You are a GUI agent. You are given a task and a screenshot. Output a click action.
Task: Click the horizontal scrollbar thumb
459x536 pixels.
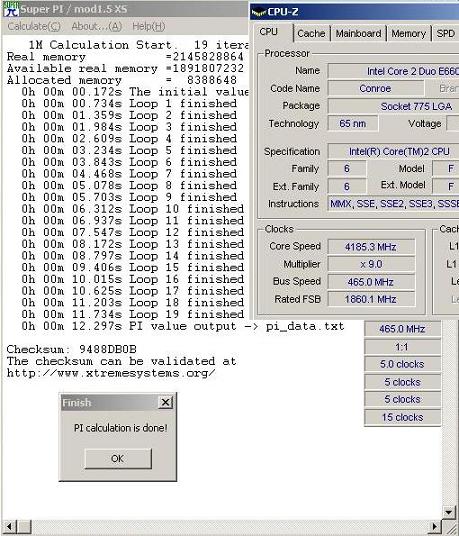[25, 527]
